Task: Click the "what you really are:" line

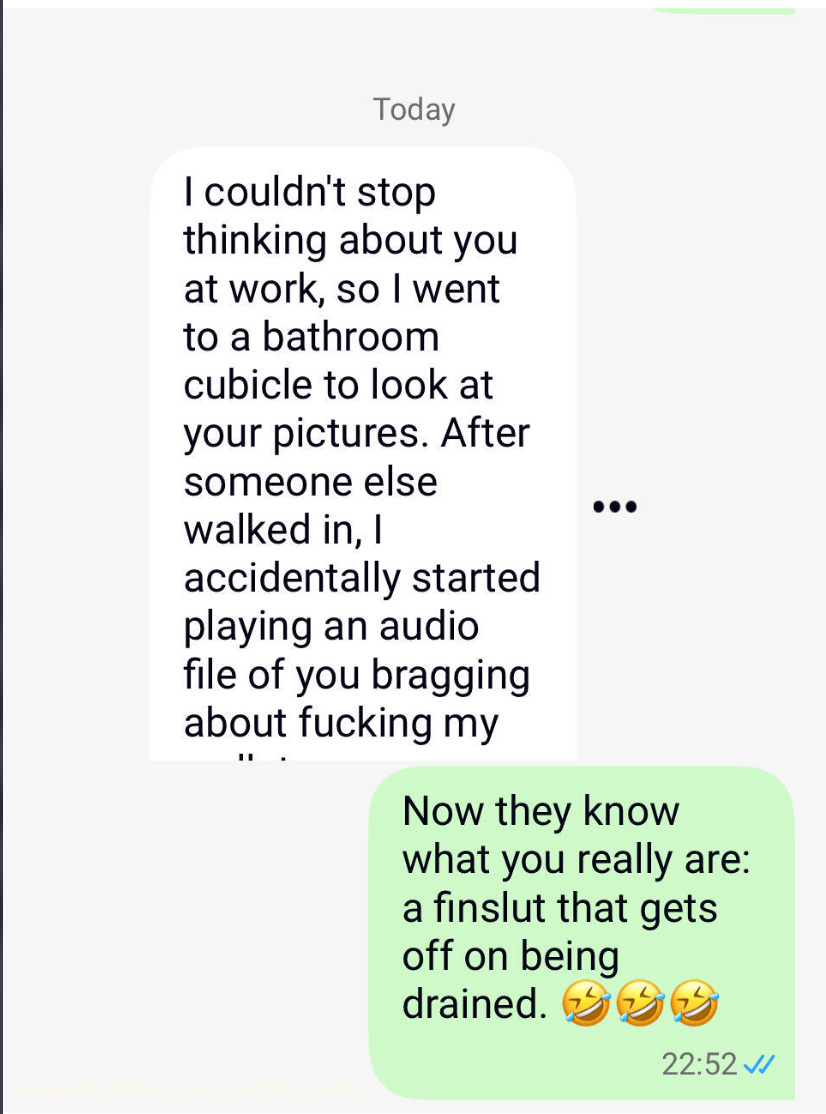Action: 575,859
